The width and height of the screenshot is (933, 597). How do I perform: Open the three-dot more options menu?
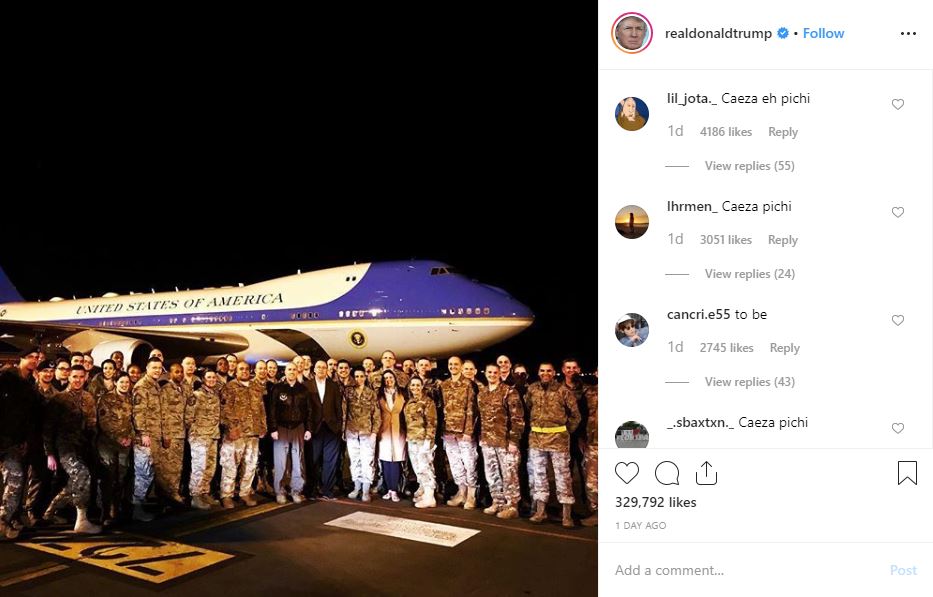click(908, 34)
